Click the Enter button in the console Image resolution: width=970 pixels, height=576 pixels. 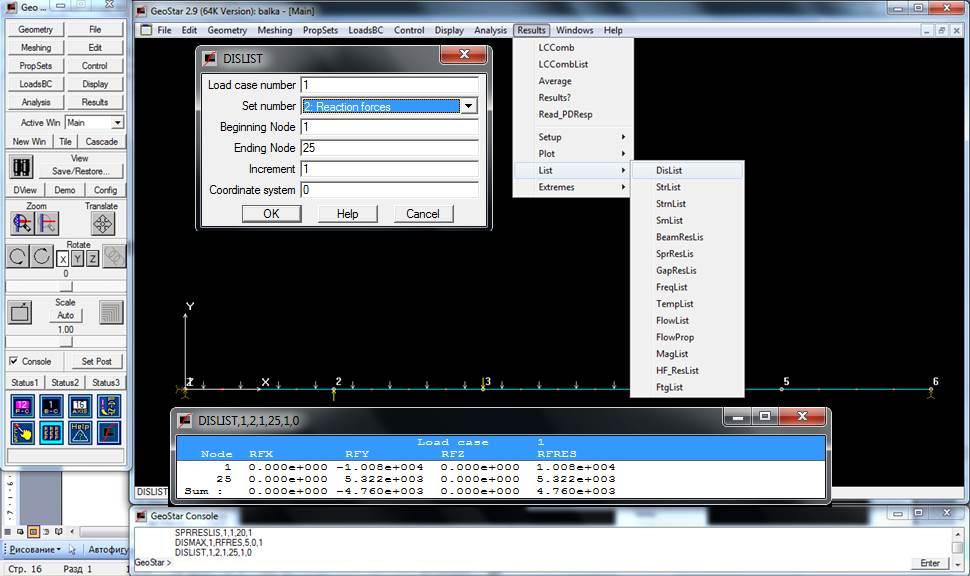coord(930,563)
